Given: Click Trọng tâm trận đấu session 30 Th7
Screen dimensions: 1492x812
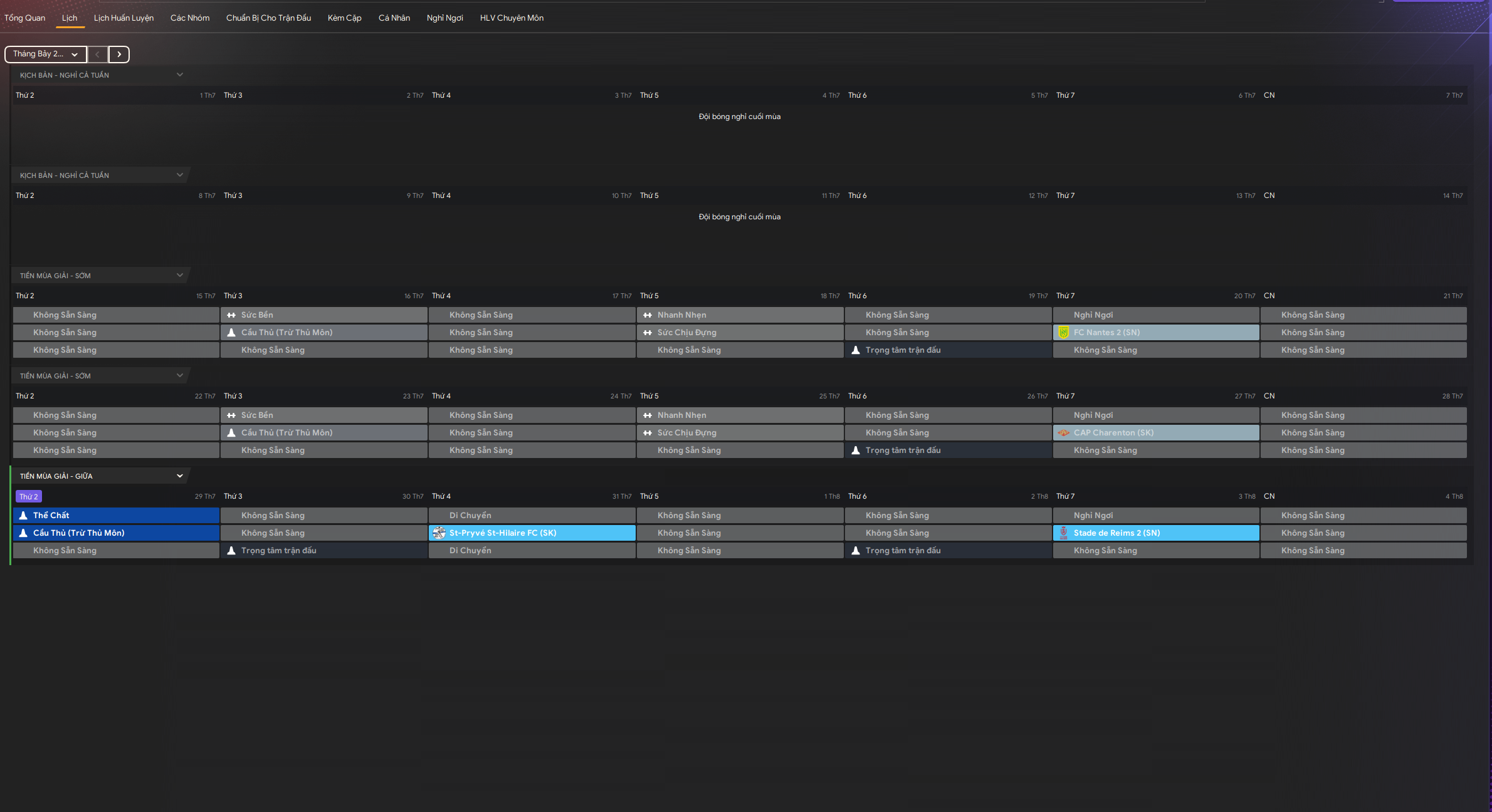Looking at the screenshot, I should (324, 551).
